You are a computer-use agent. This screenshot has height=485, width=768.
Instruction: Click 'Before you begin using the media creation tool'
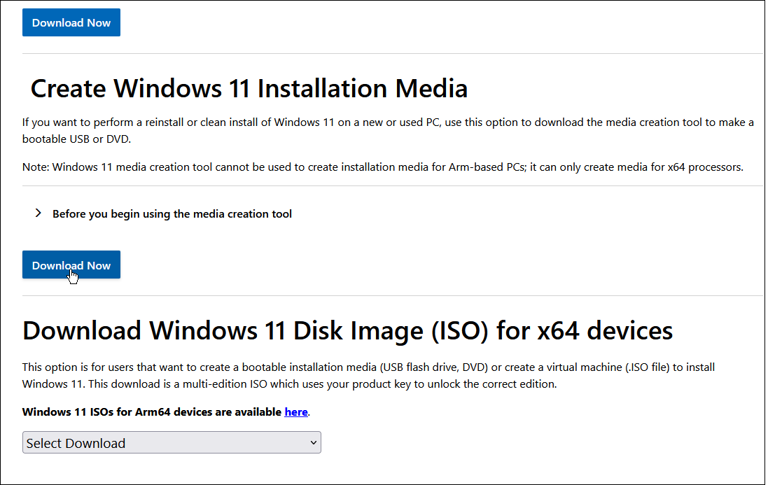[x=172, y=214]
